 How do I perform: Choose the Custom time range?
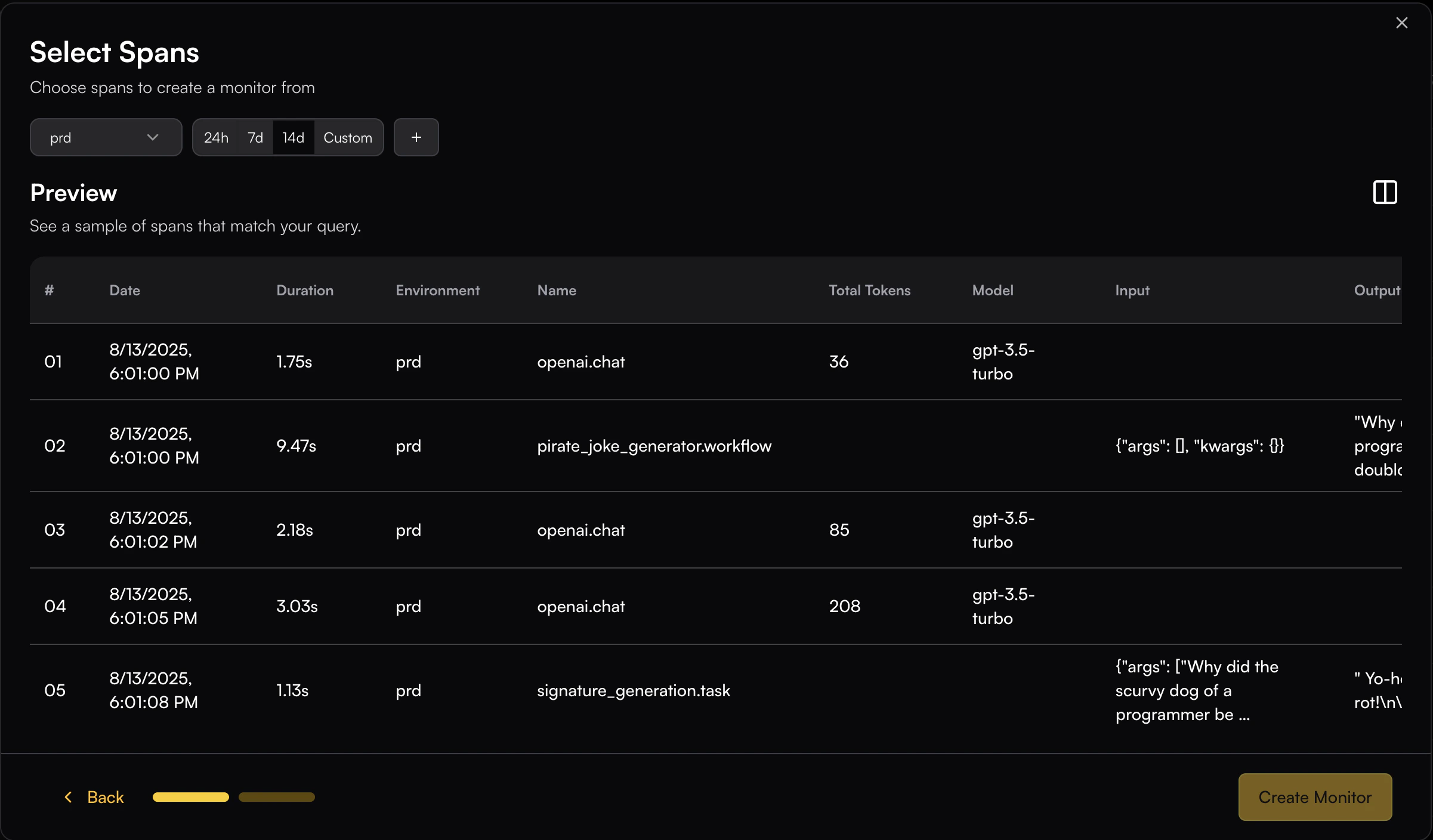pyautogui.click(x=347, y=137)
